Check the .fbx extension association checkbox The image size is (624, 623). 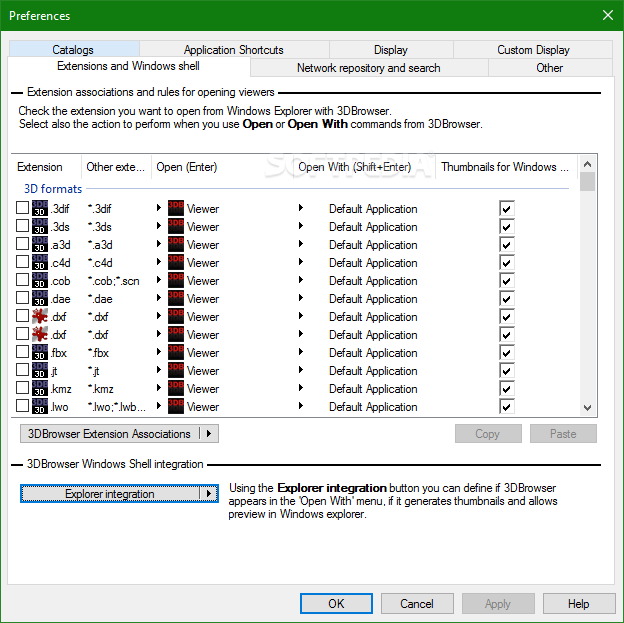tap(22, 352)
